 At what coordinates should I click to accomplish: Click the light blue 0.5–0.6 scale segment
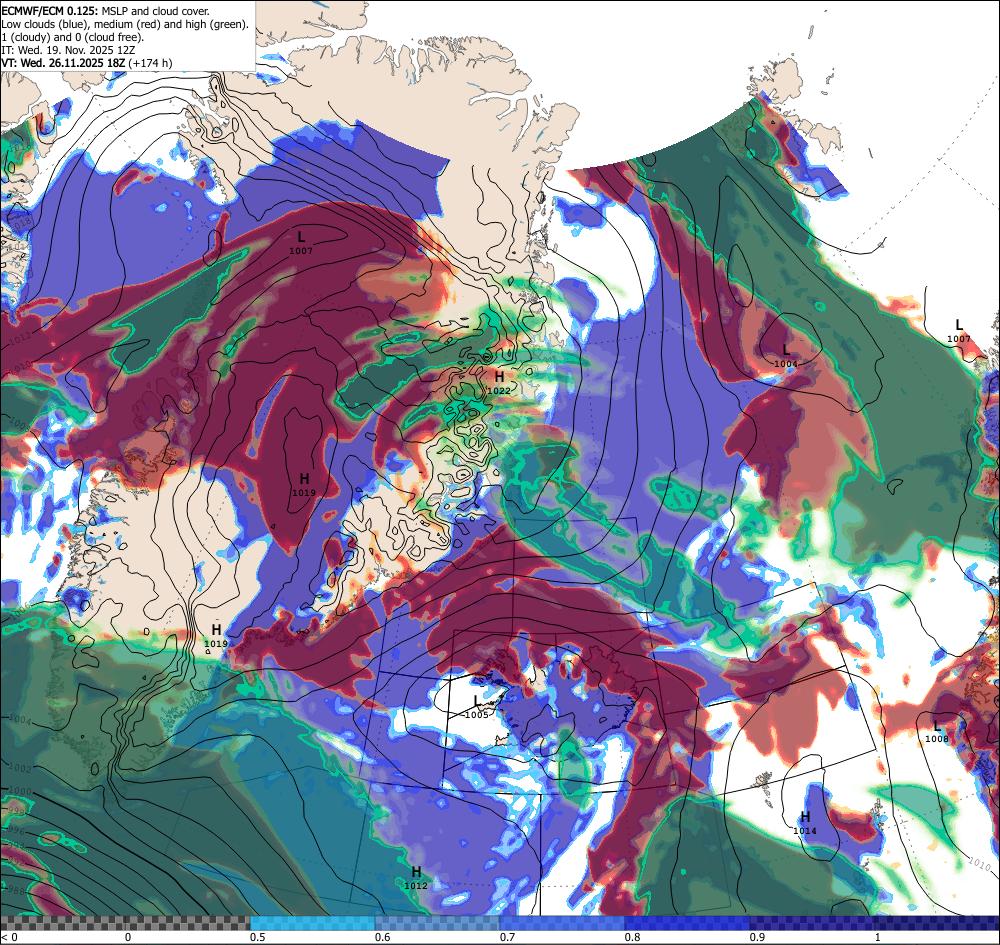(x=312, y=923)
